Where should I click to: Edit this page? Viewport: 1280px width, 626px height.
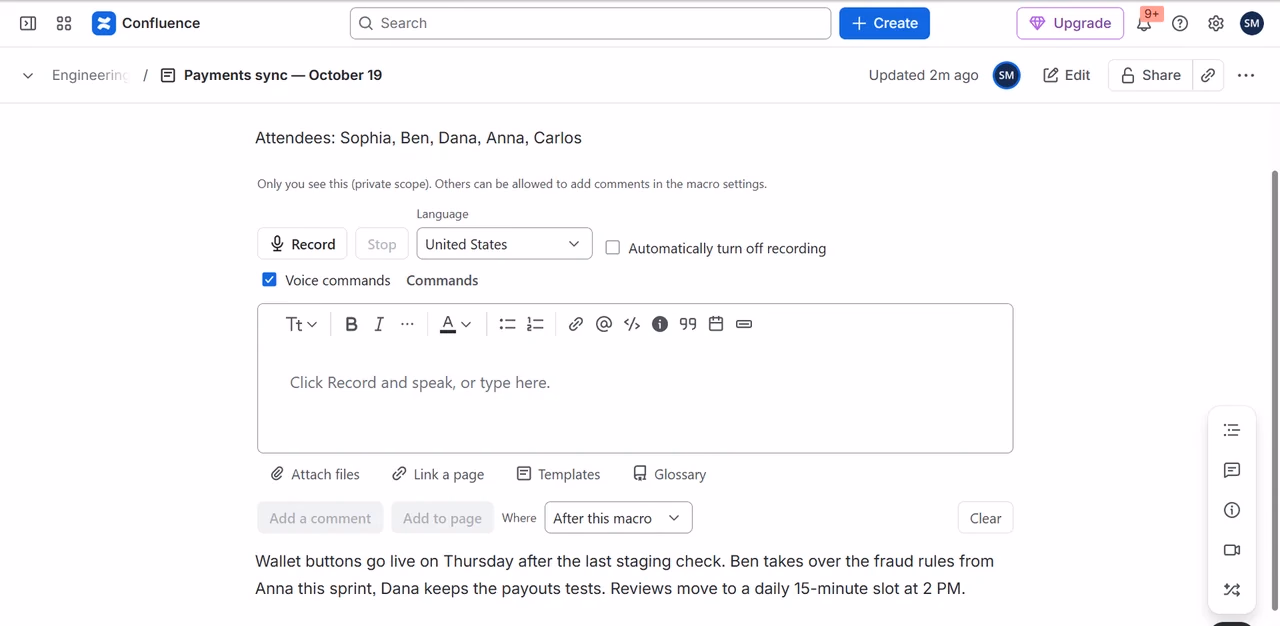(x=1066, y=75)
